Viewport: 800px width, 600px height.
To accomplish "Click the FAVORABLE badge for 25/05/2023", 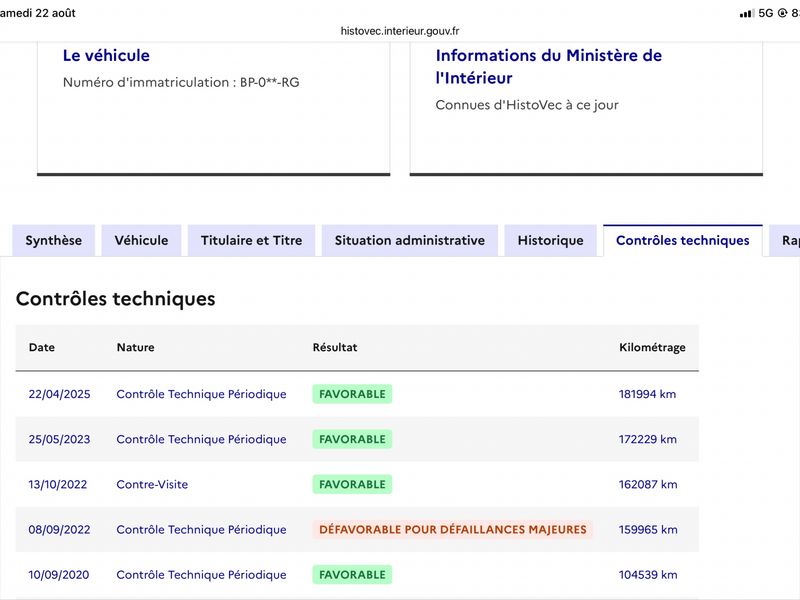I will (352, 439).
